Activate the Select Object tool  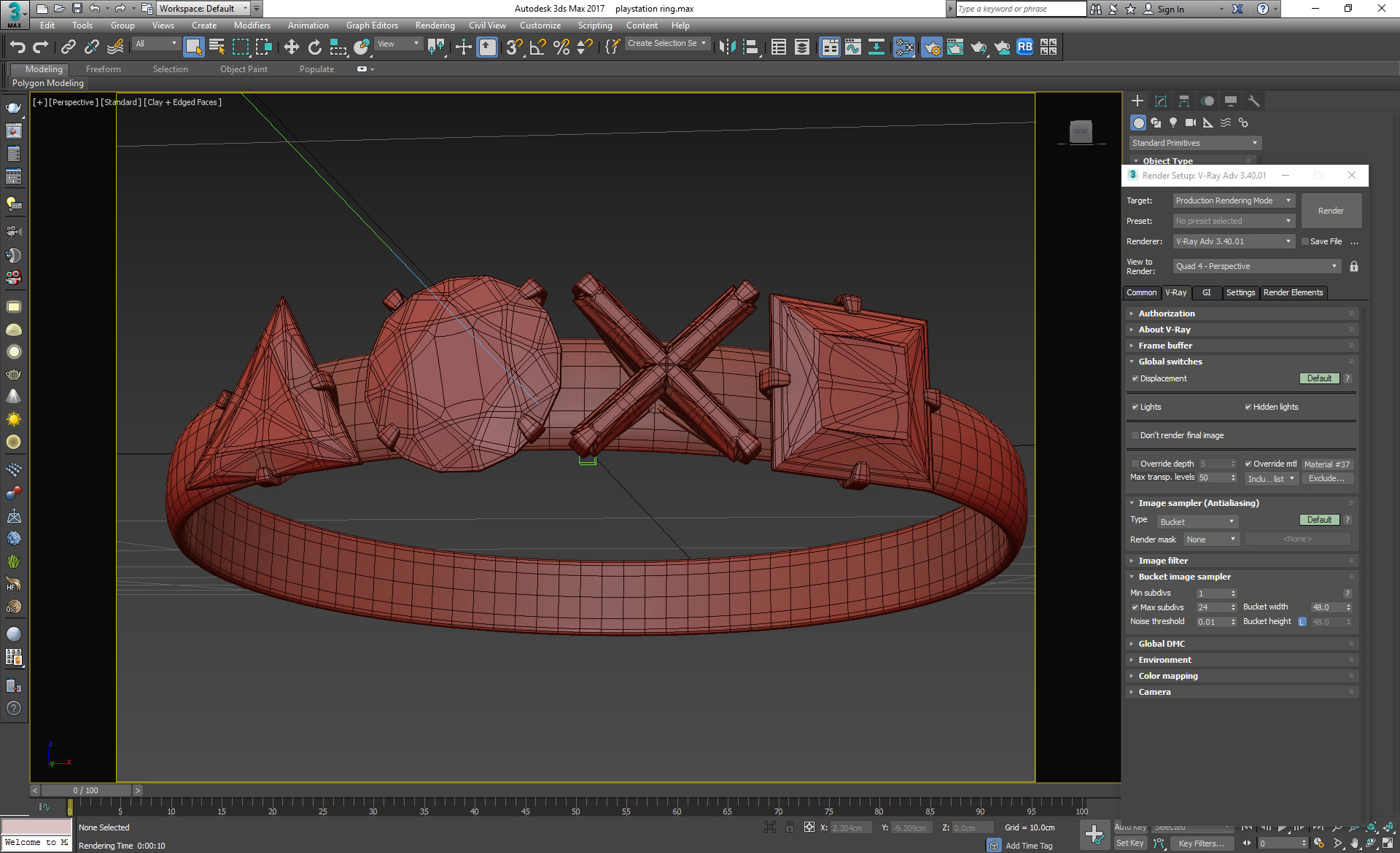pyautogui.click(x=193, y=47)
